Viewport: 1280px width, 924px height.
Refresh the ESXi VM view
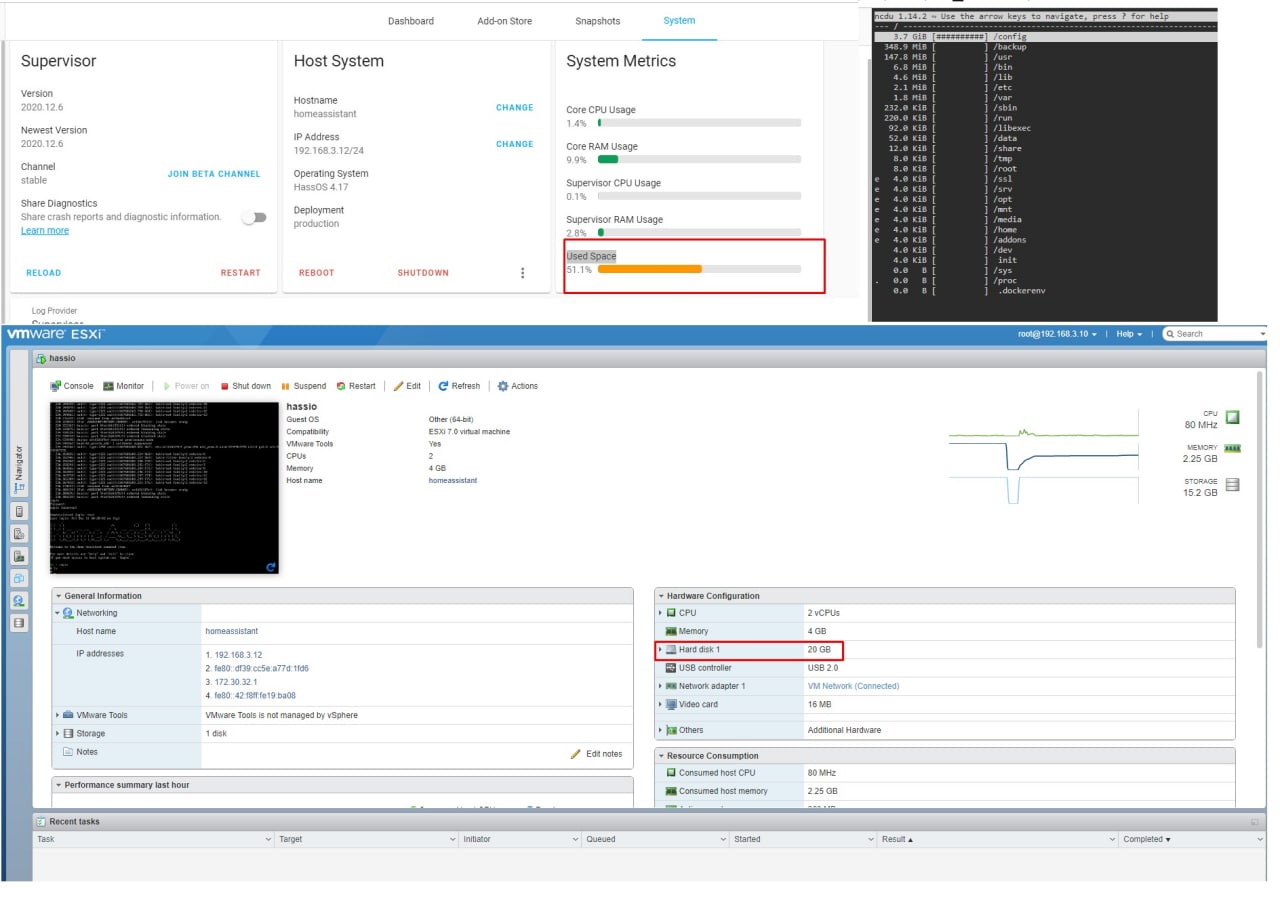(459, 386)
